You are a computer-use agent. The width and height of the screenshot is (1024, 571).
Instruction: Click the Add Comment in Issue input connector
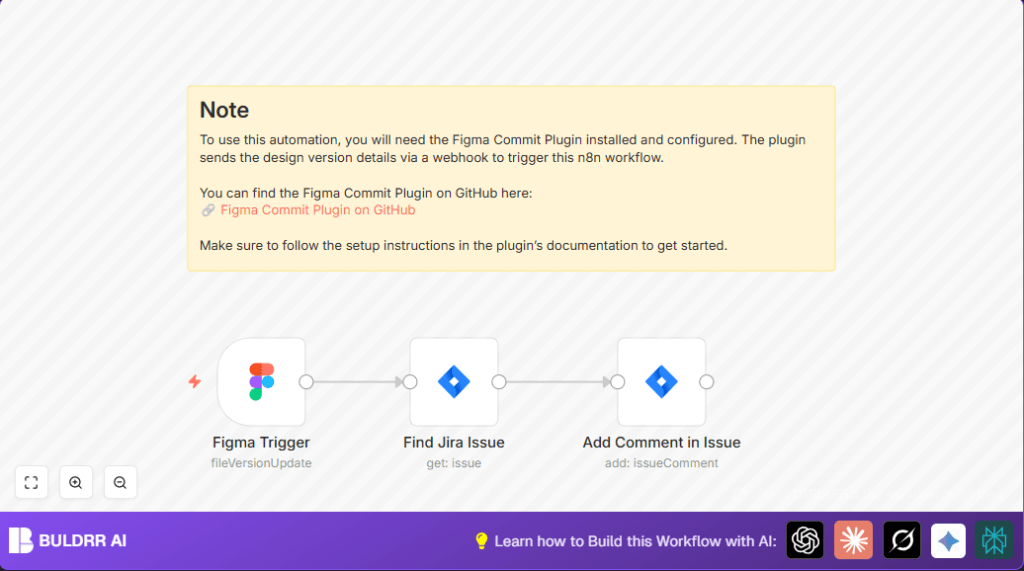click(x=618, y=382)
